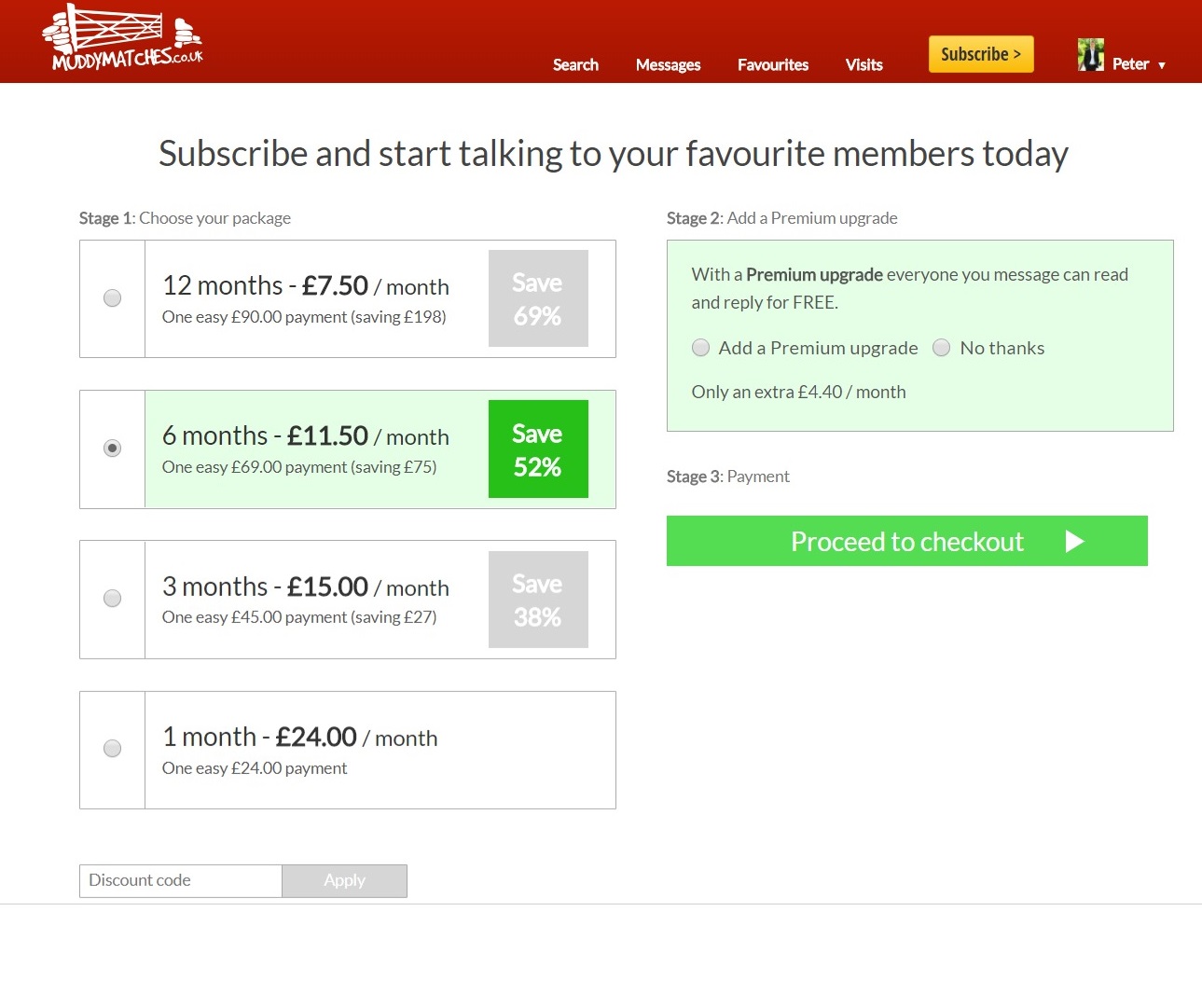Click the Discount code input field
The width and height of the screenshot is (1202, 1008).
[x=181, y=880]
